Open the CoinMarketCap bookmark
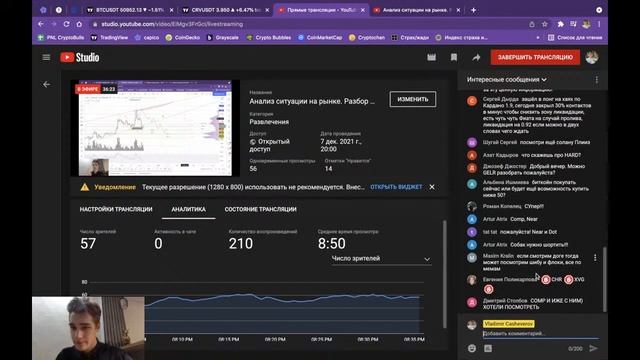The image size is (640, 360). 320,38
